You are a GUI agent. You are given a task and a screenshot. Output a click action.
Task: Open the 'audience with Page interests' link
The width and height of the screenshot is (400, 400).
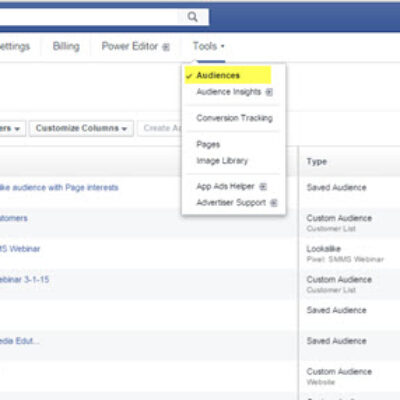pyautogui.click(x=59, y=188)
